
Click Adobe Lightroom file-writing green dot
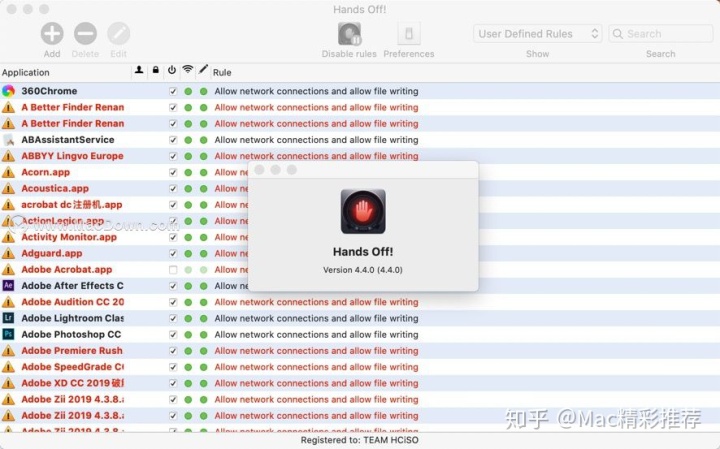click(x=204, y=318)
